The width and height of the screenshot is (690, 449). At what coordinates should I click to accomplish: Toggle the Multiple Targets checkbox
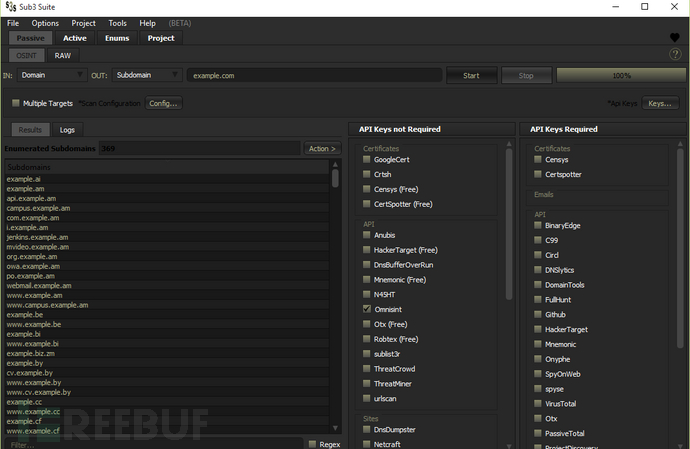[x=16, y=103]
